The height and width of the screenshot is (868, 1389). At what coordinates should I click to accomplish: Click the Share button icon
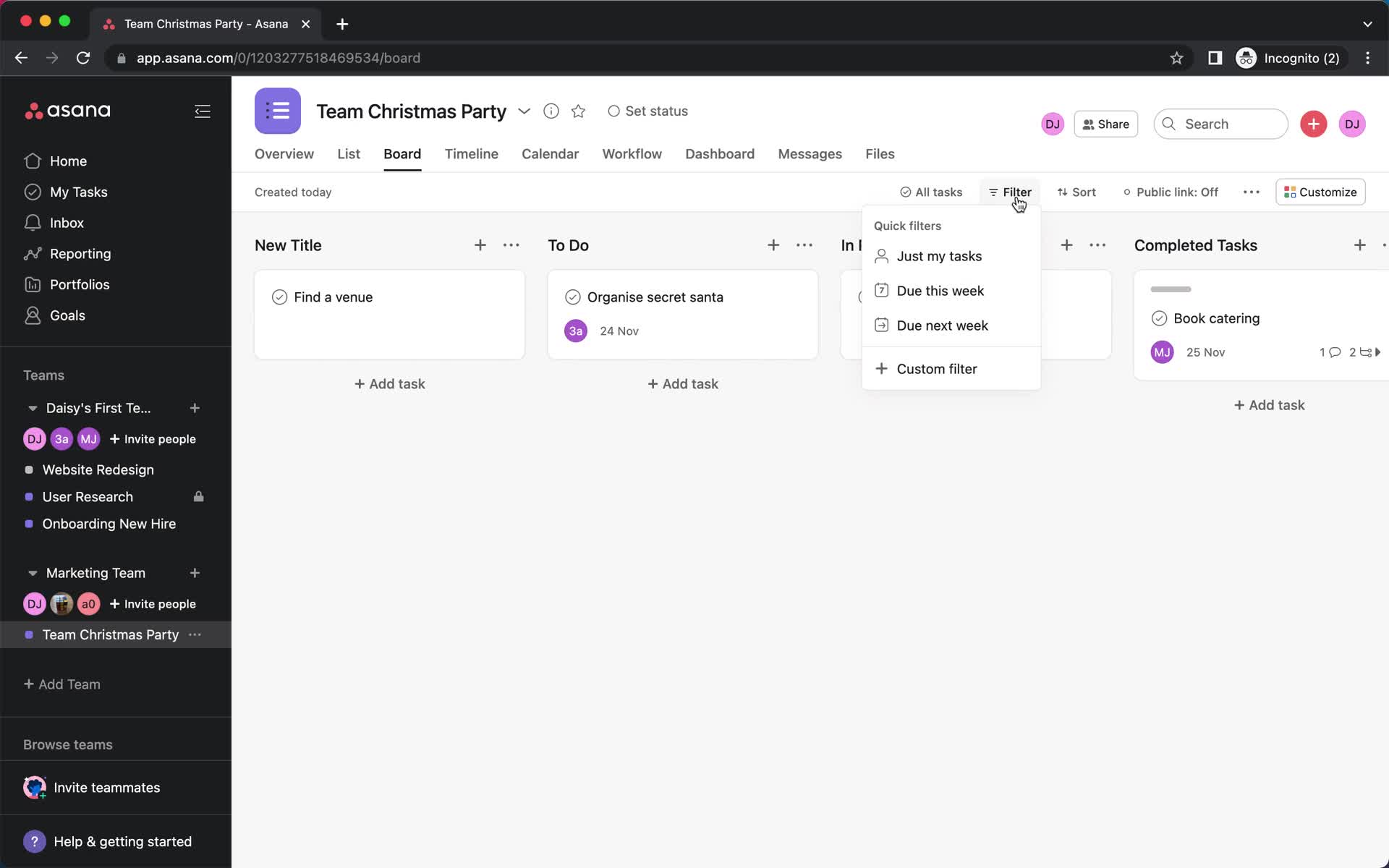point(1087,123)
